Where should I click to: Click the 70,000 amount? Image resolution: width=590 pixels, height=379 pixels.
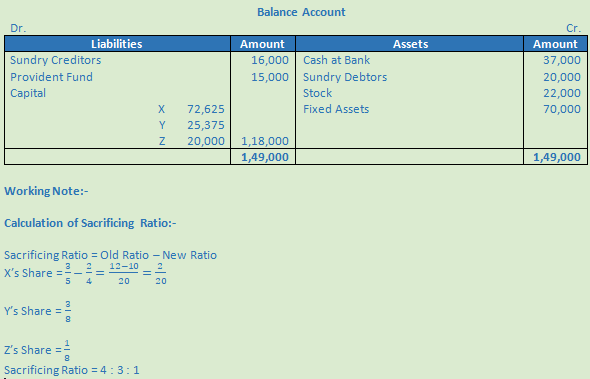(x=562, y=109)
